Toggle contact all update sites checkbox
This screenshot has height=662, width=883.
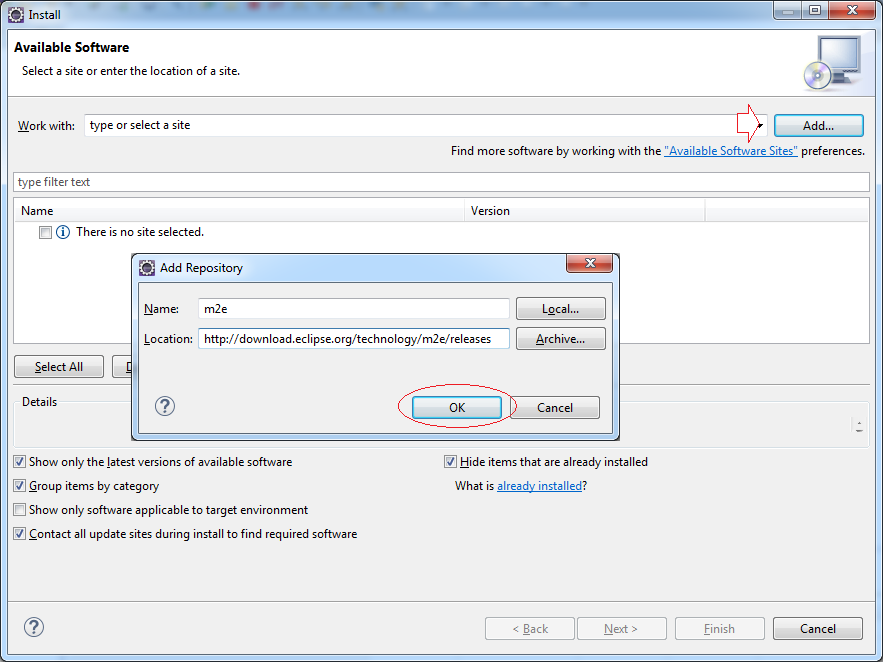[20, 534]
